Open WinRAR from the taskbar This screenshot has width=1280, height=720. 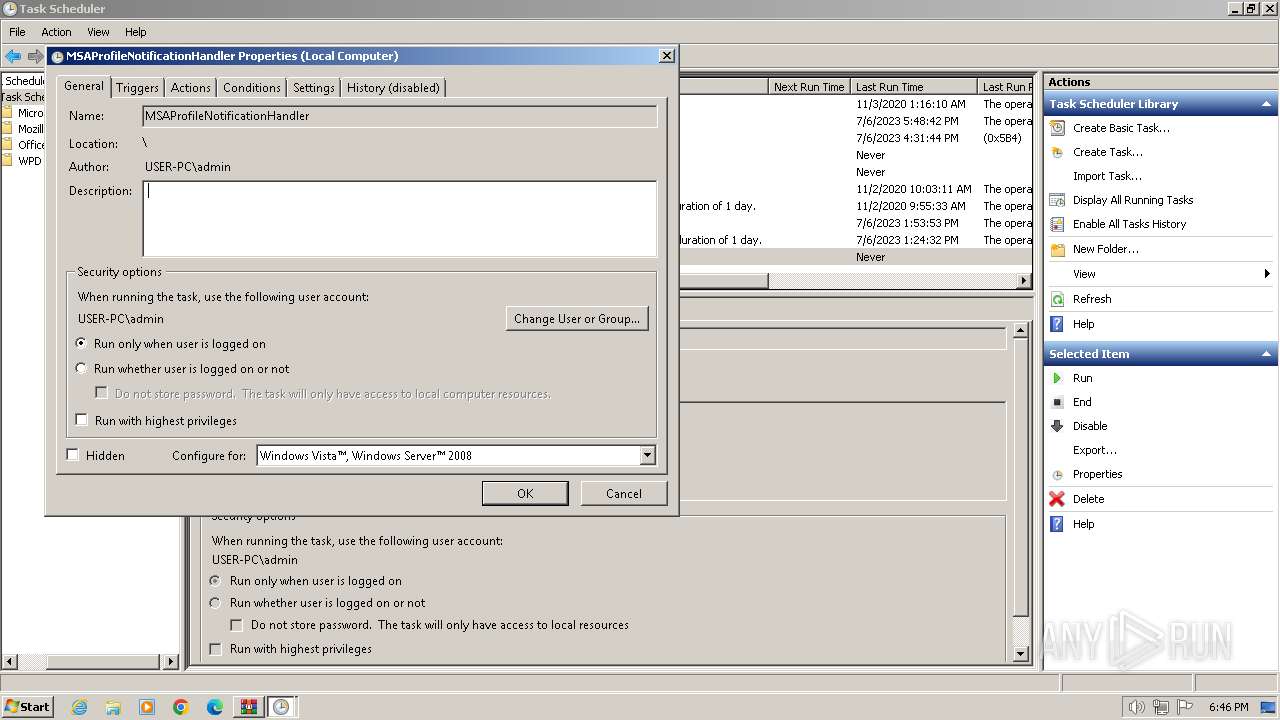click(x=248, y=707)
